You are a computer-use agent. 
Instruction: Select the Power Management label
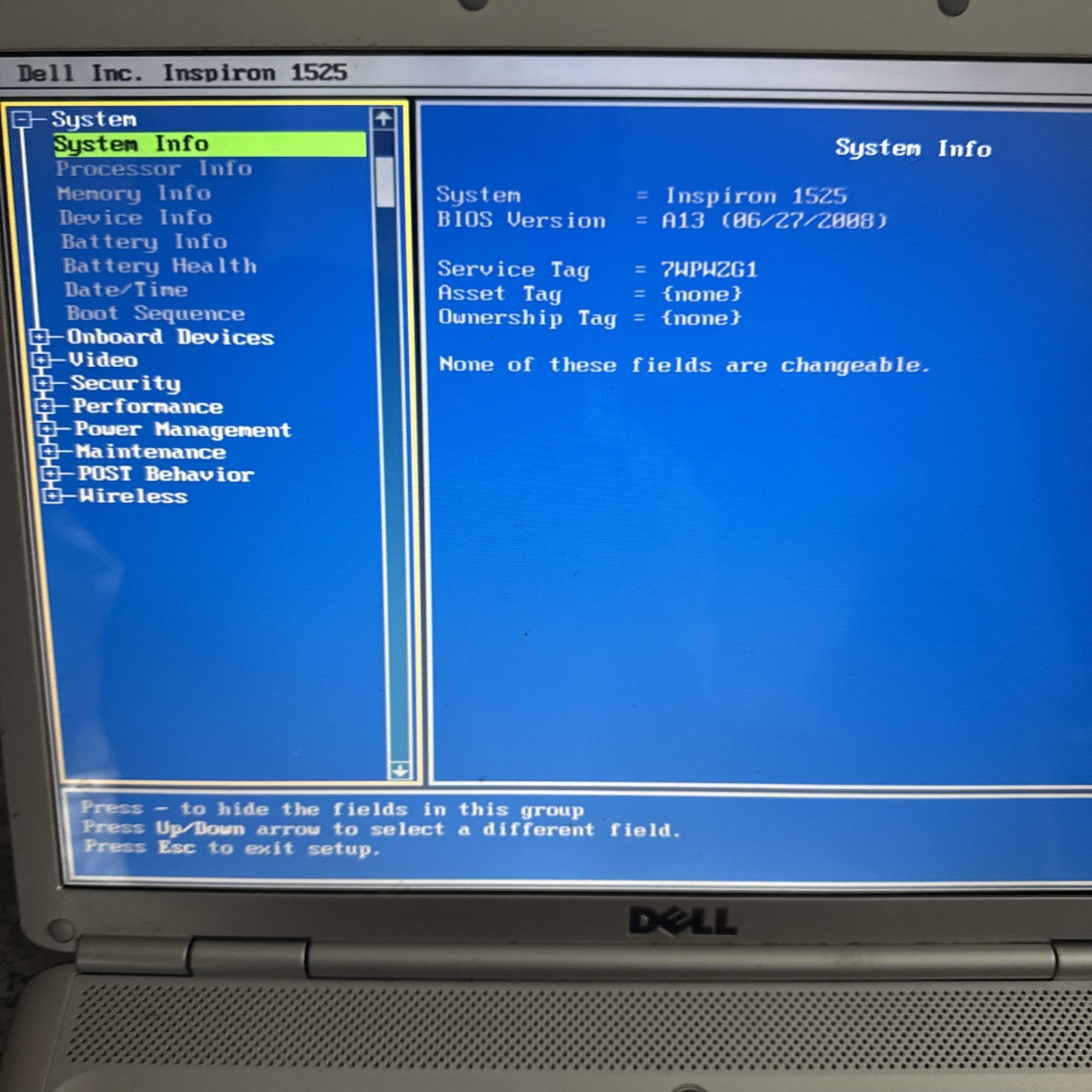pyautogui.click(x=183, y=429)
